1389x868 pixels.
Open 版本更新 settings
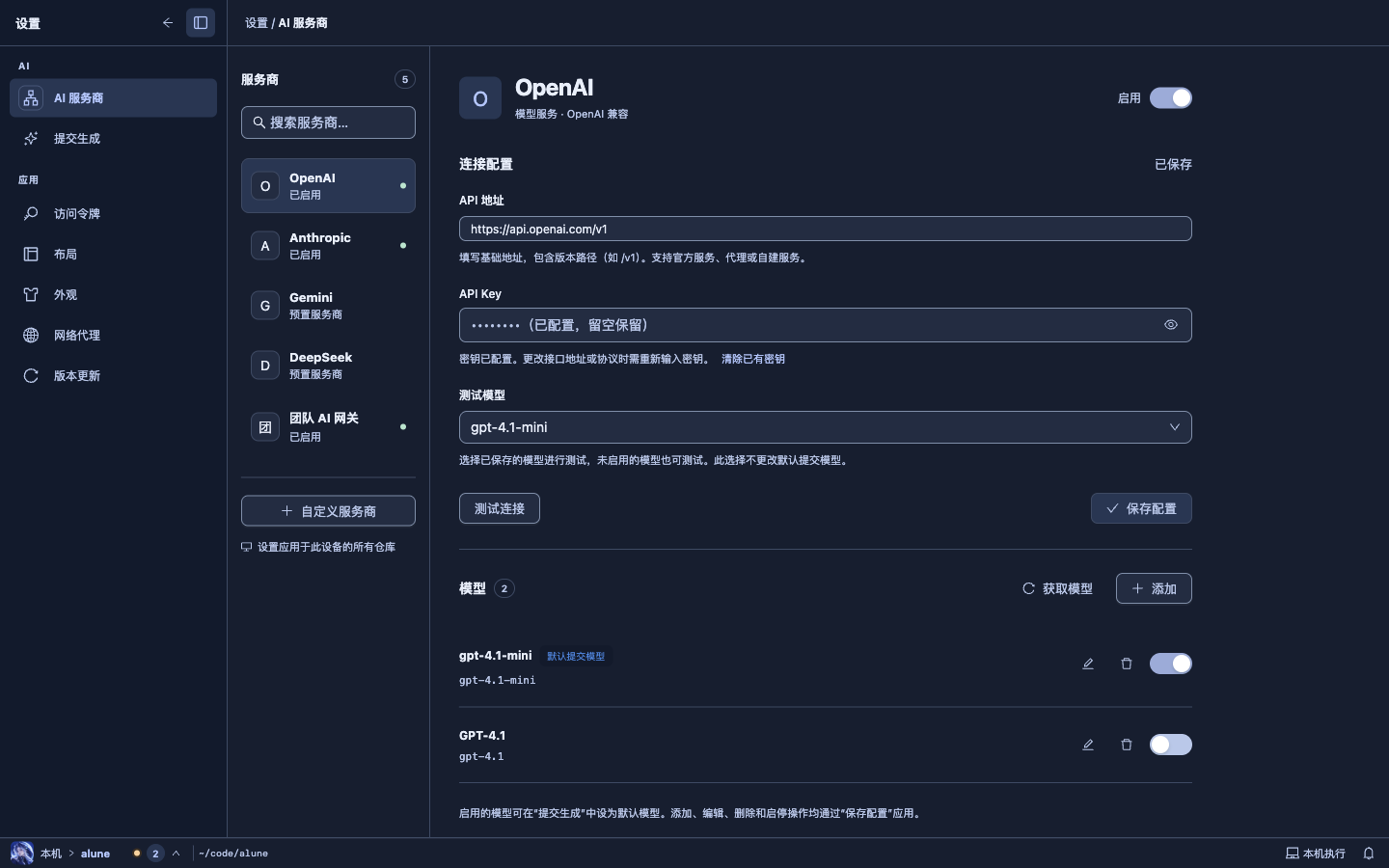coord(113,375)
